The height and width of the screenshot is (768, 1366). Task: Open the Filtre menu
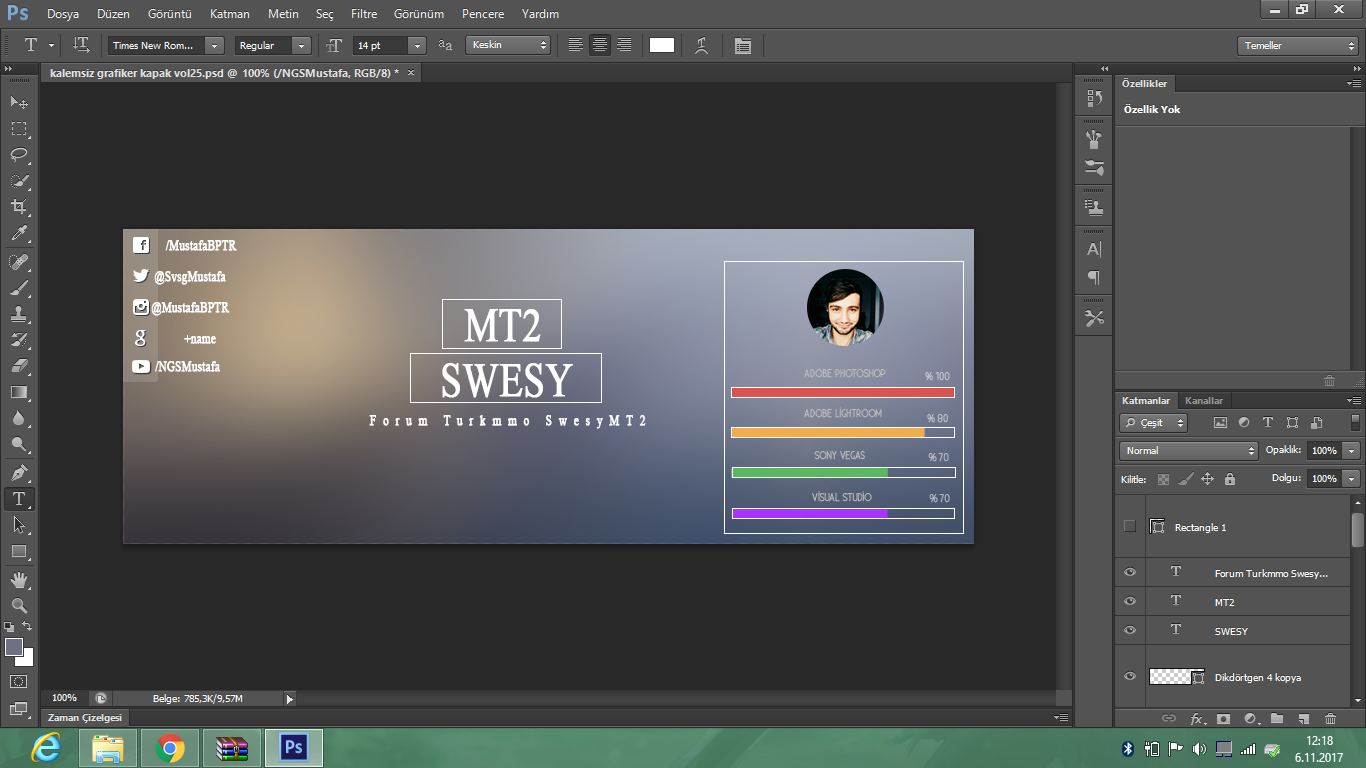[364, 14]
